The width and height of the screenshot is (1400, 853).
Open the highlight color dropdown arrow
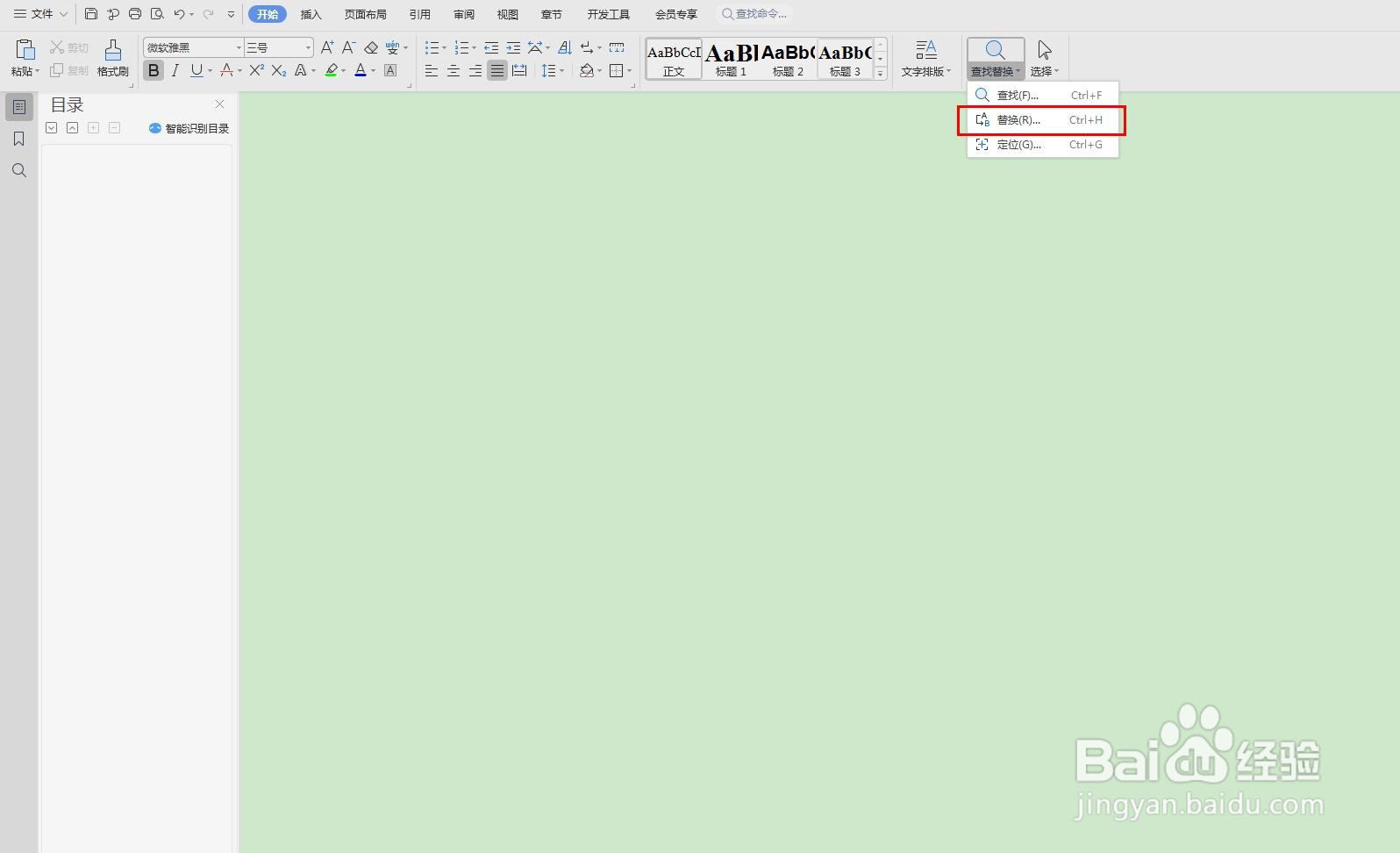click(x=343, y=70)
